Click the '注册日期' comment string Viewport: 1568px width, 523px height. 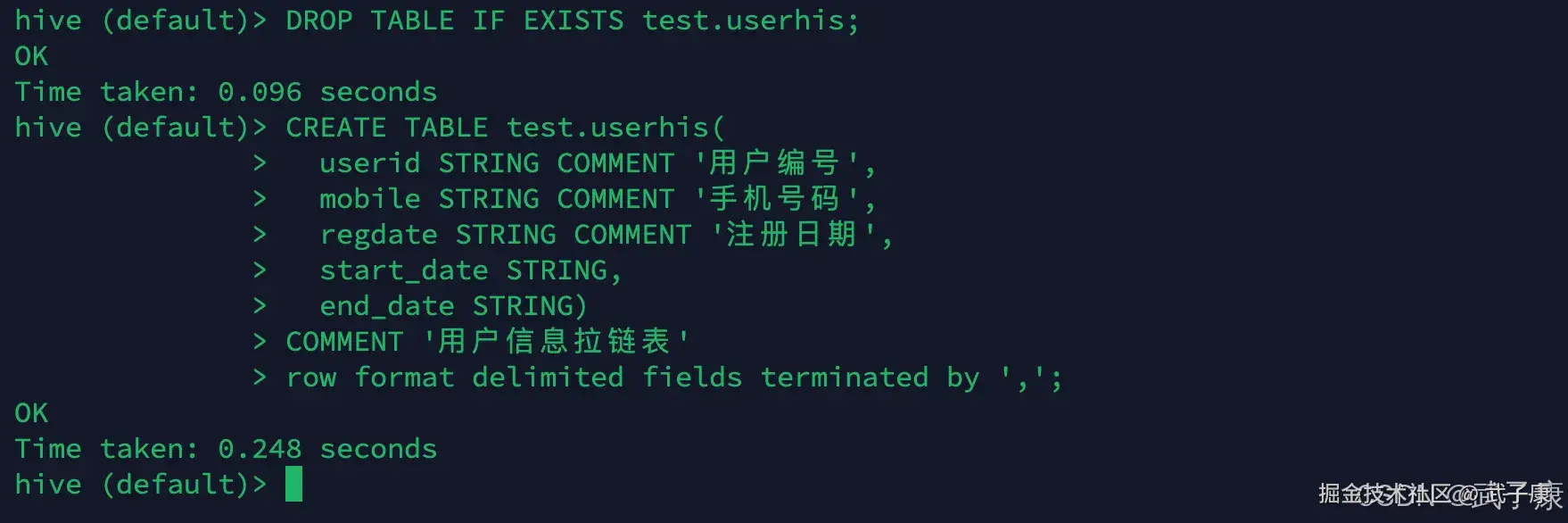pyautogui.click(x=792, y=235)
